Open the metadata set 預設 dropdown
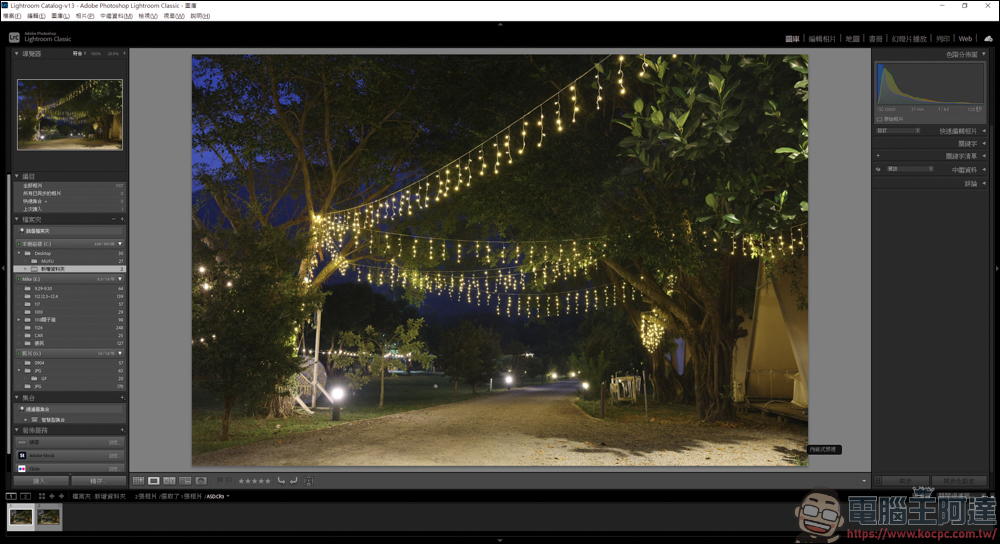This screenshot has width=1000, height=544. (910, 169)
